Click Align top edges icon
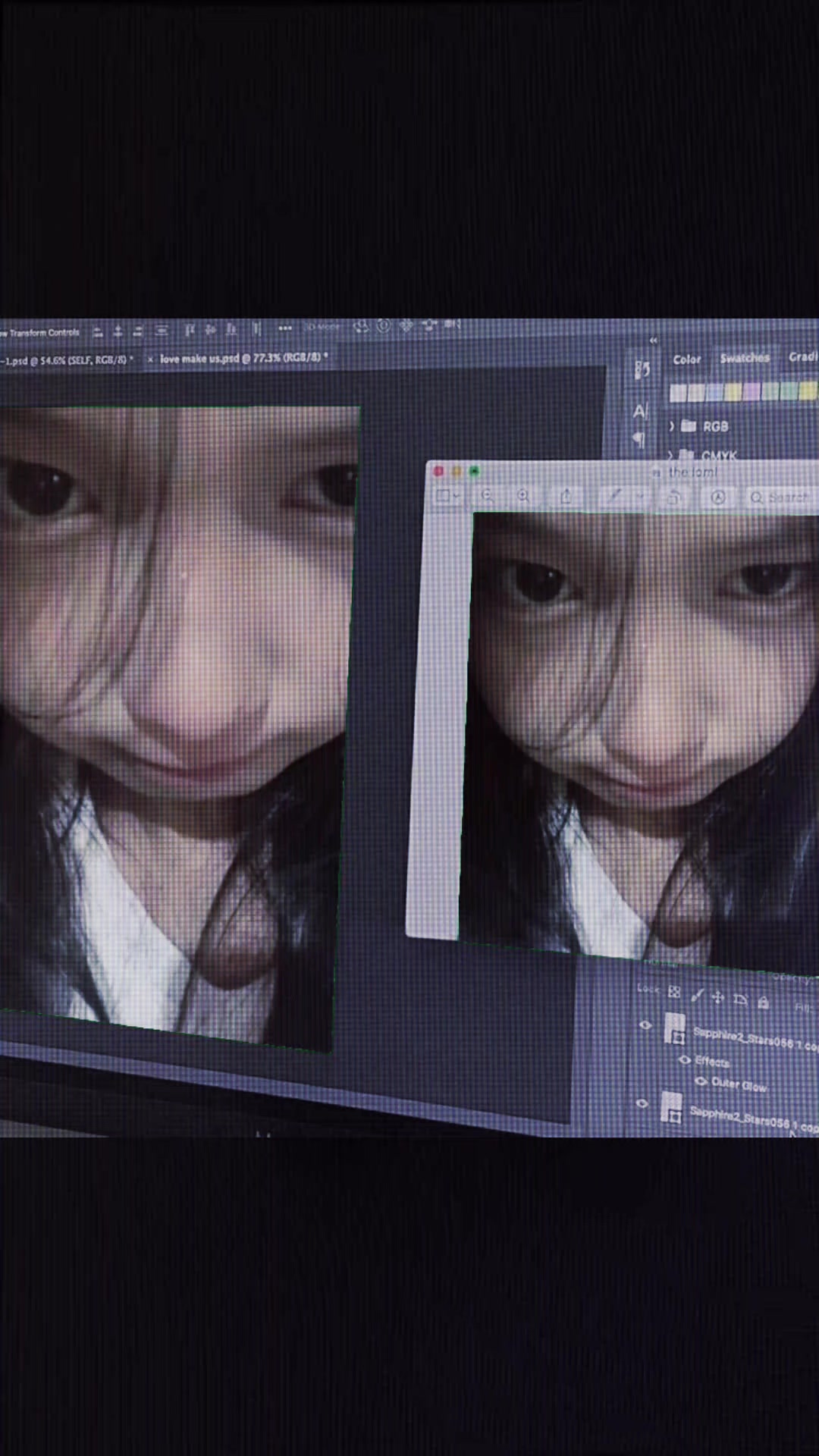The height and width of the screenshot is (1456, 819). point(190,330)
